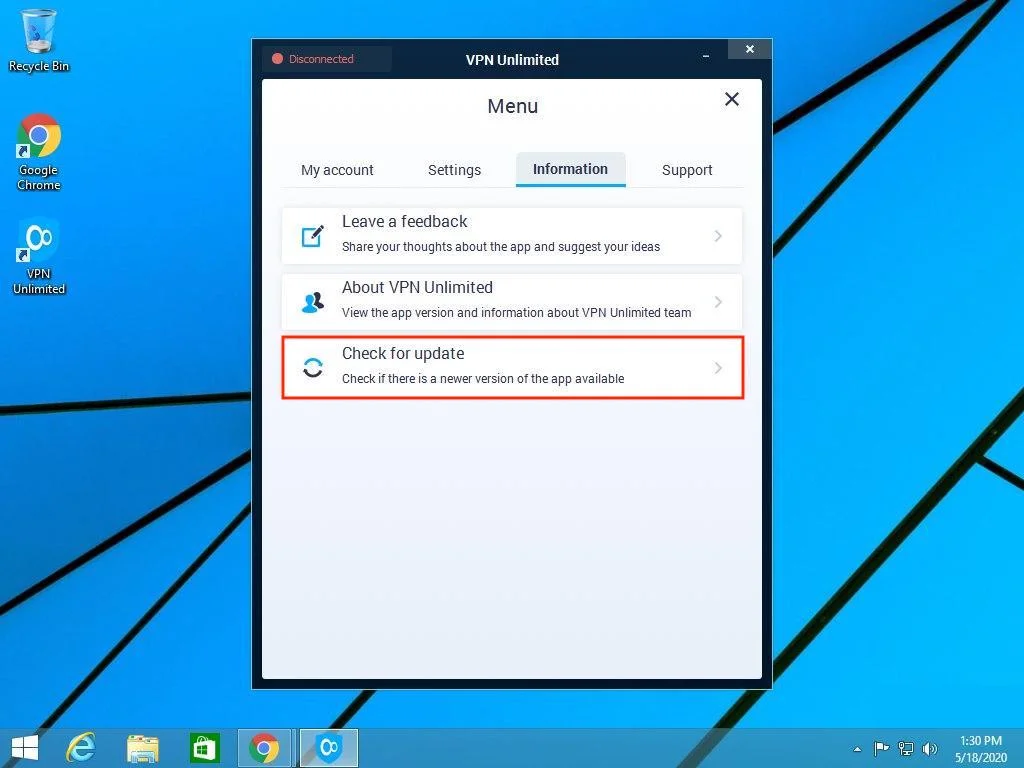
Task: Open Internet Explorer from the taskbar
Action: pos(81,748)
